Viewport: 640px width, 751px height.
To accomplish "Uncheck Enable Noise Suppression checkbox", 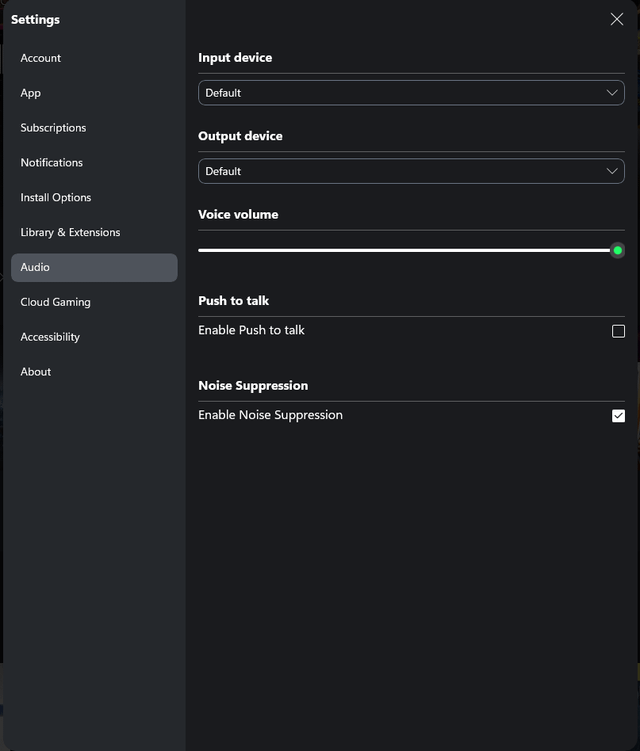I will click(618, 416).
